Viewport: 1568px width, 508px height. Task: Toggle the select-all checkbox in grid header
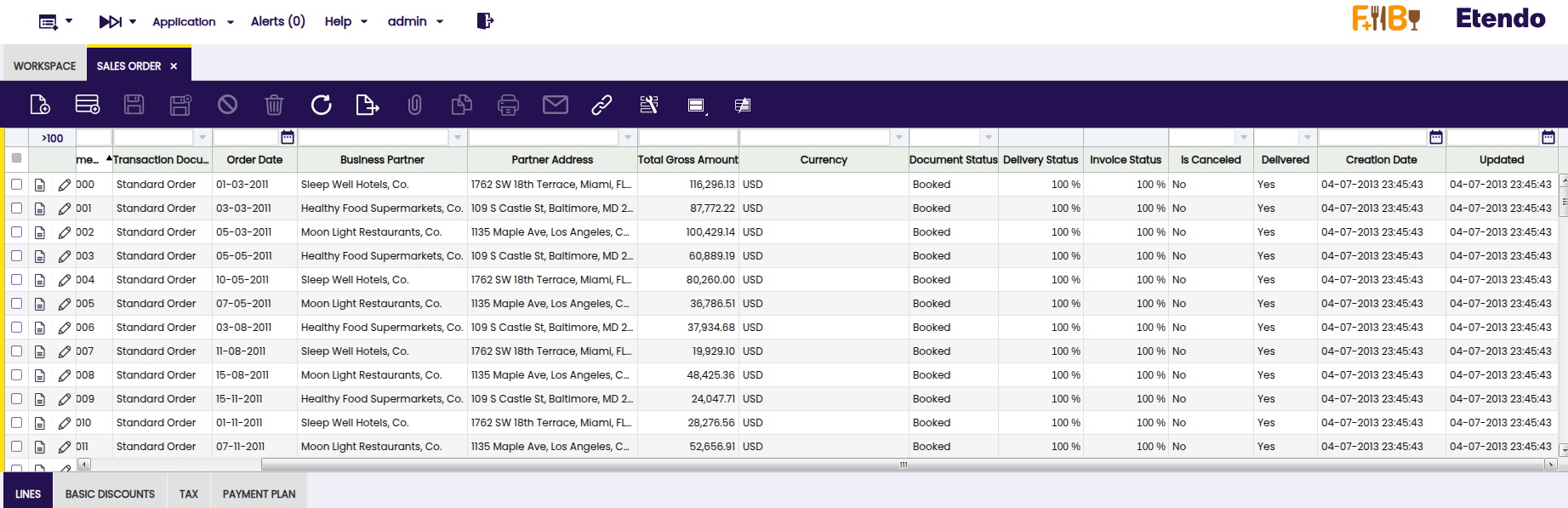(x=16, y=158)
